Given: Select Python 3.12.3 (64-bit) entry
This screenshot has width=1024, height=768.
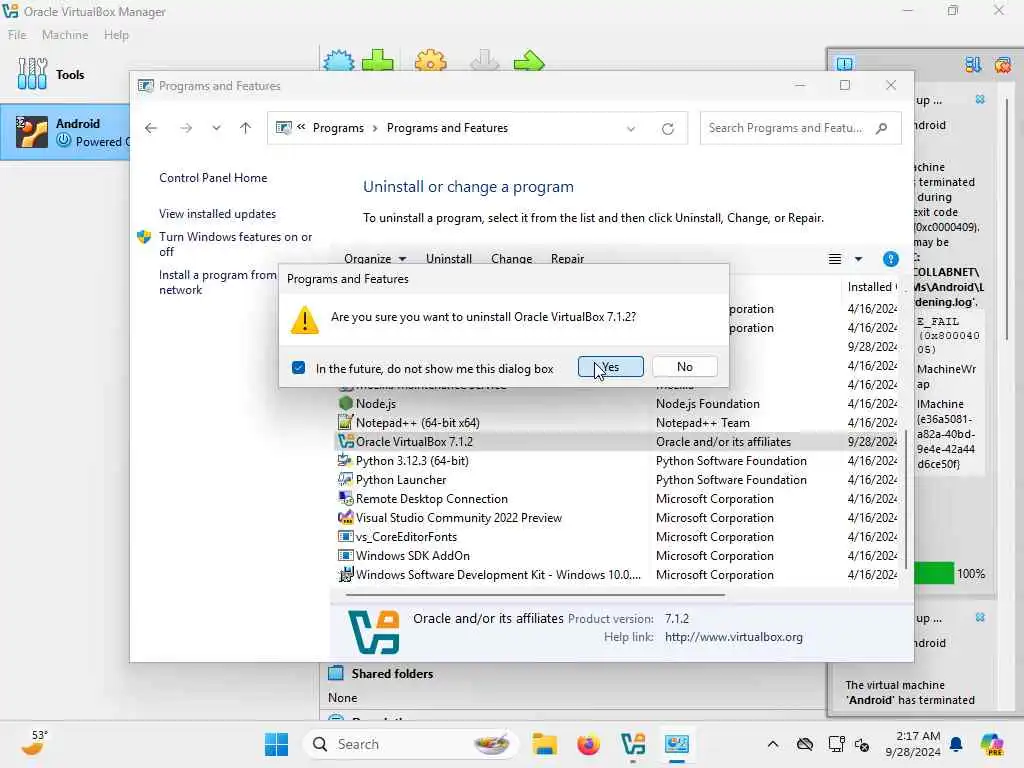Looking at the screenshot, I should pos(412,460).
